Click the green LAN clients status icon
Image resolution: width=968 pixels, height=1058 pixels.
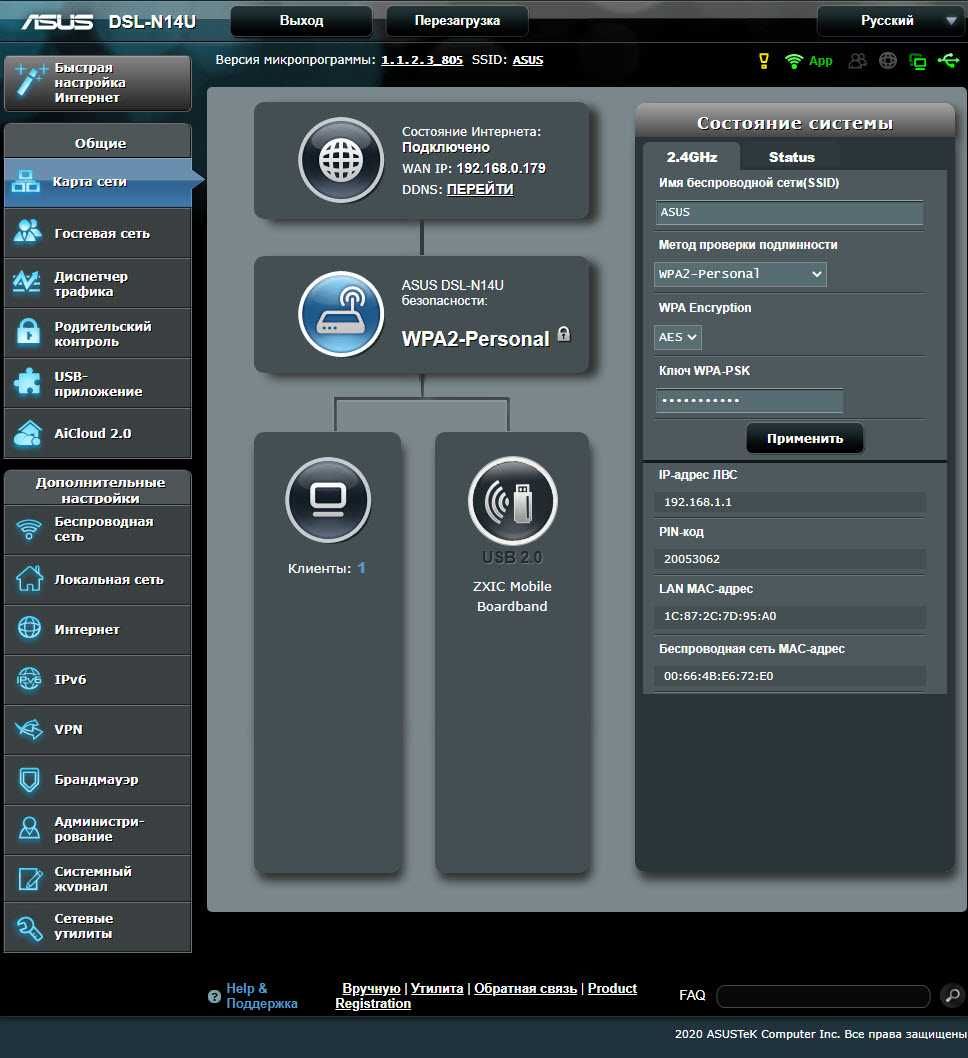[917, 61]
